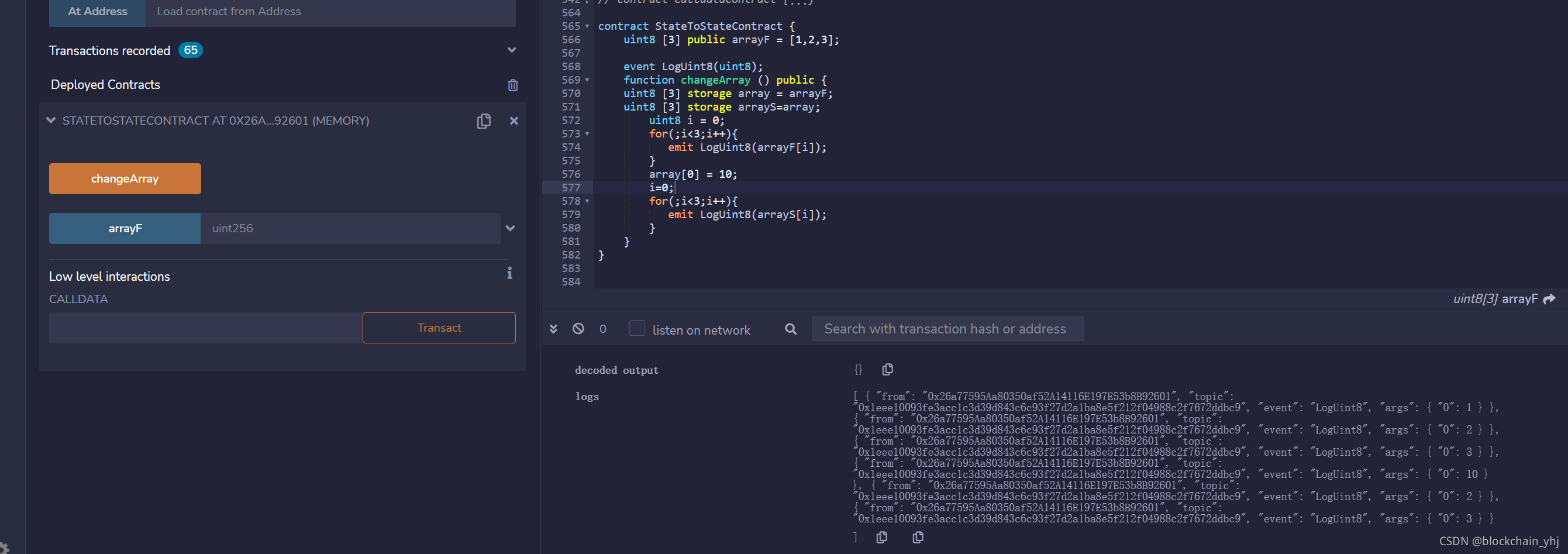Click the 'decoded output' label
Screen dimensions: 1568x554
pyautogui.click(x=616, y=370)
